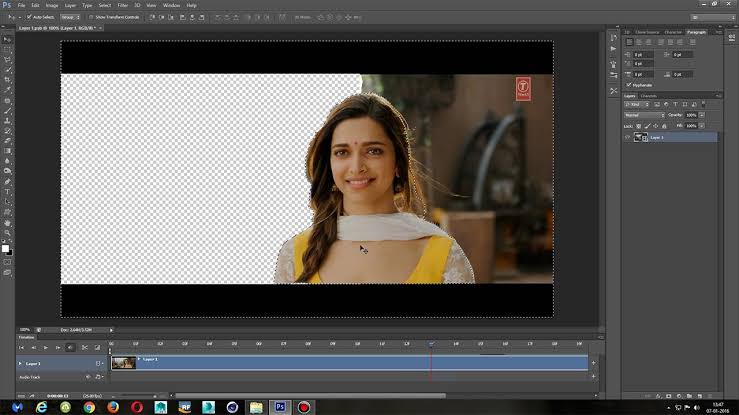Open the Opacity slider arrow

702,115
